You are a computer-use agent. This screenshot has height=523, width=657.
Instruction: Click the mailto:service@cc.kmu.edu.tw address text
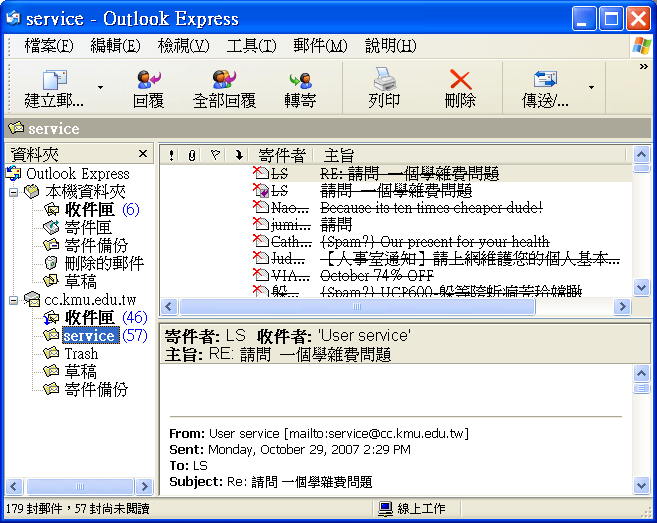(376, 433)
